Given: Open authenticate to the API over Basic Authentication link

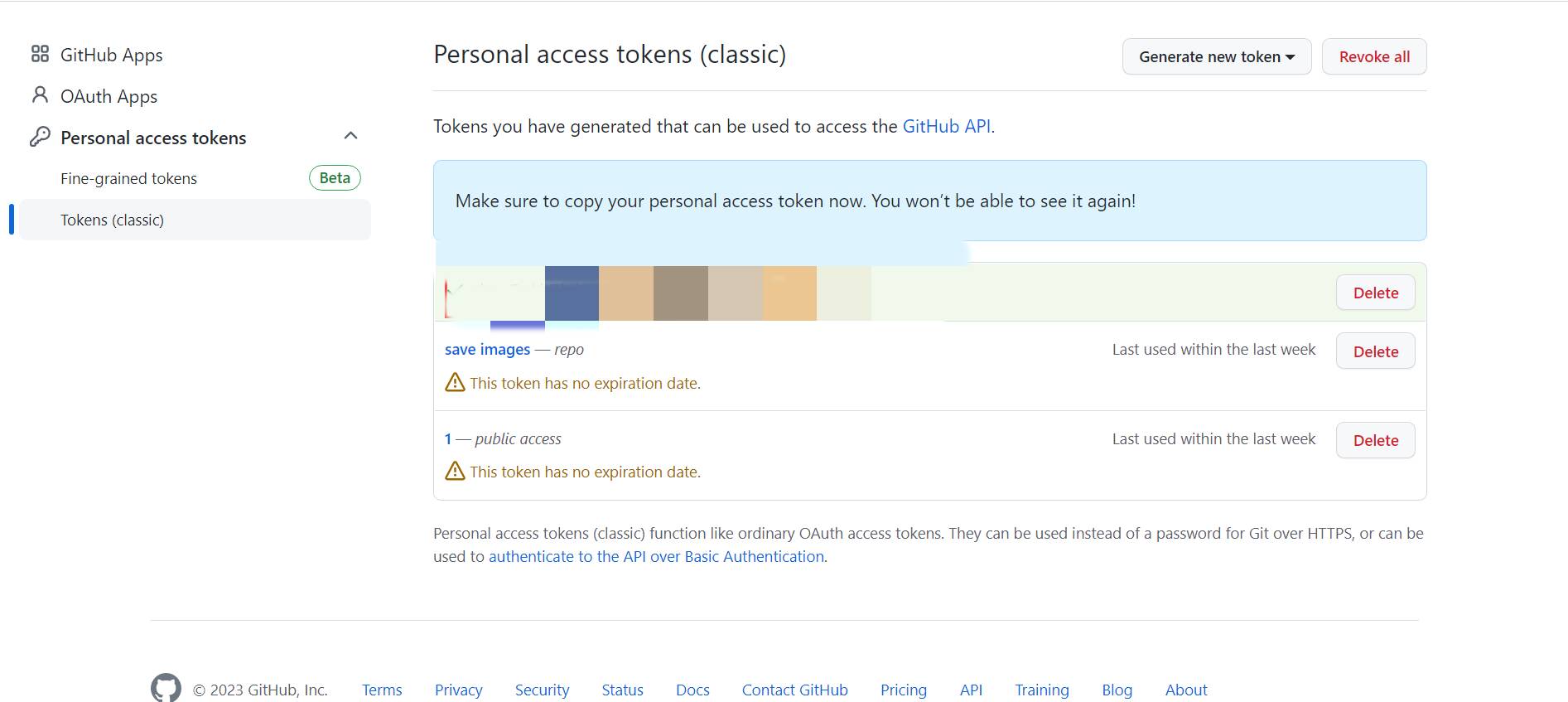Looking at the screenshot, I should pos(656,556).
